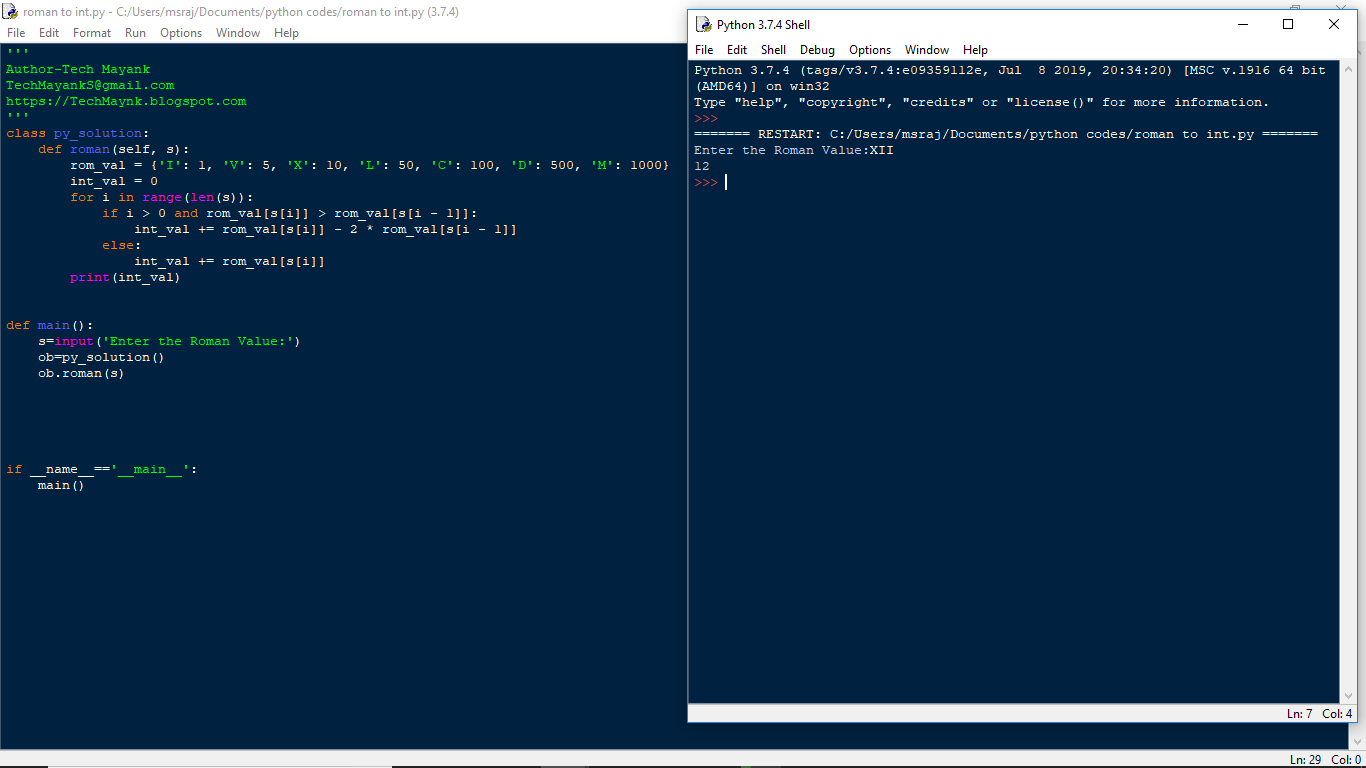Click the 'Ln: 7 Col: 4' shell status bar

pyautogui.click(x=1318, y=713)
